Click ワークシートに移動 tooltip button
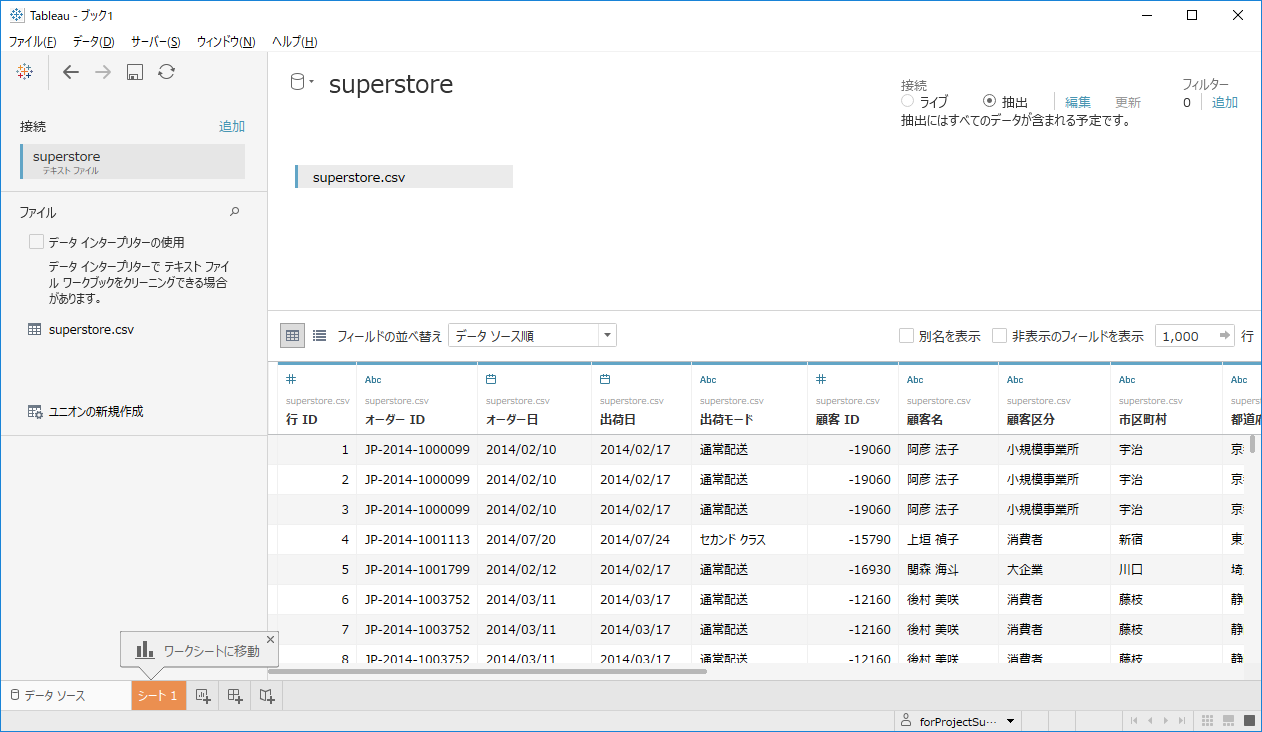Screen dimensions: 1262x732 (x=199, y=651)
